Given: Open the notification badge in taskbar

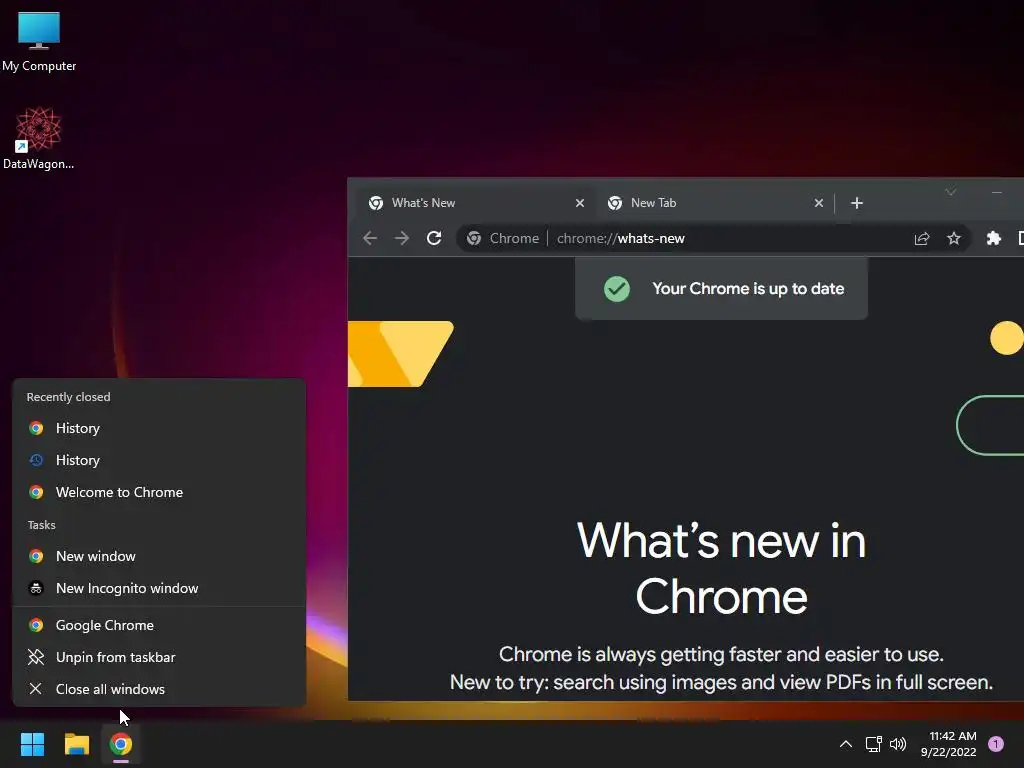Looking at the screenshot, I should (x=996, y=744).
